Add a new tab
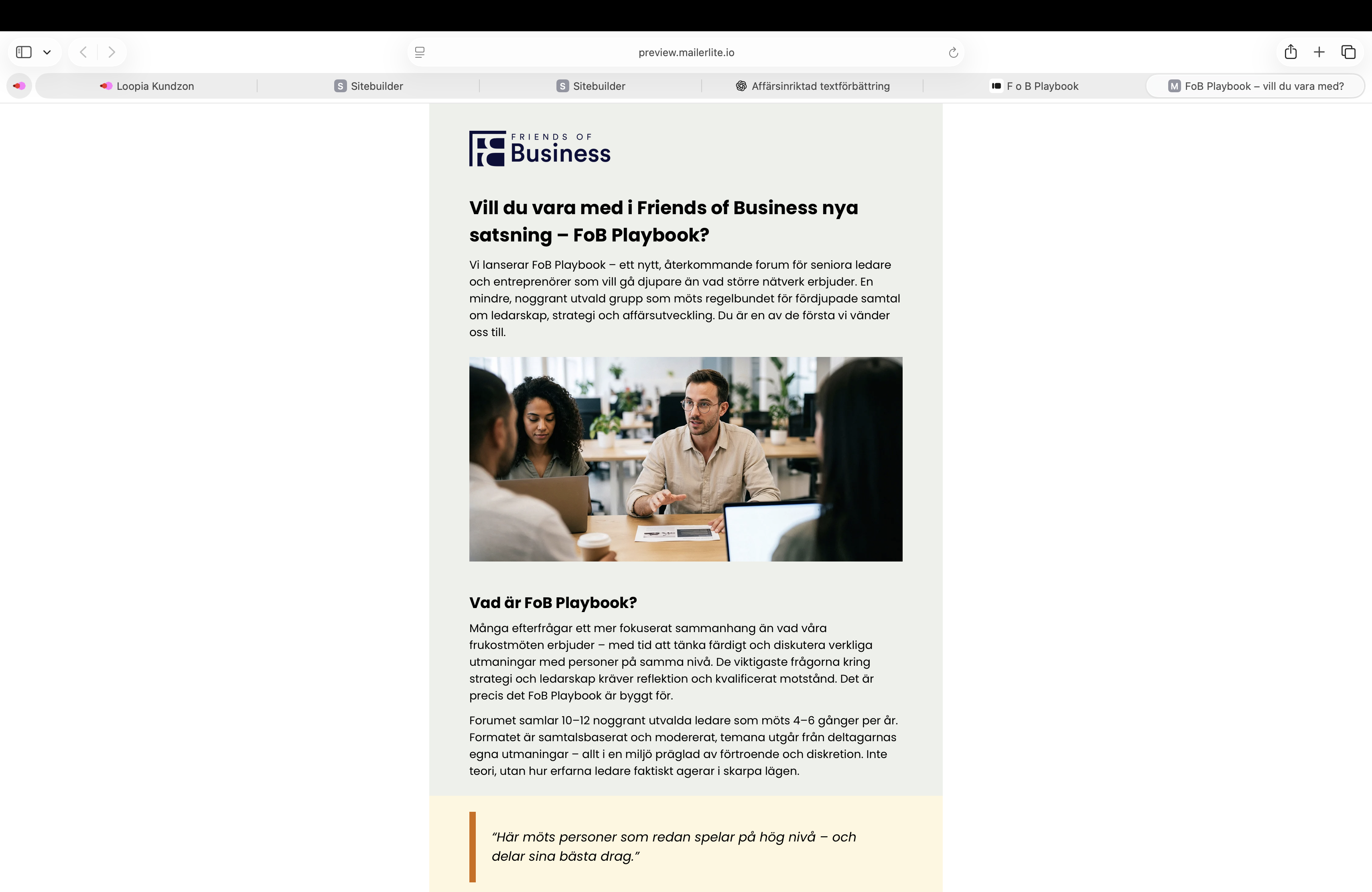The height and width of the screenshot is (892, 1372). coord(1319,53)
